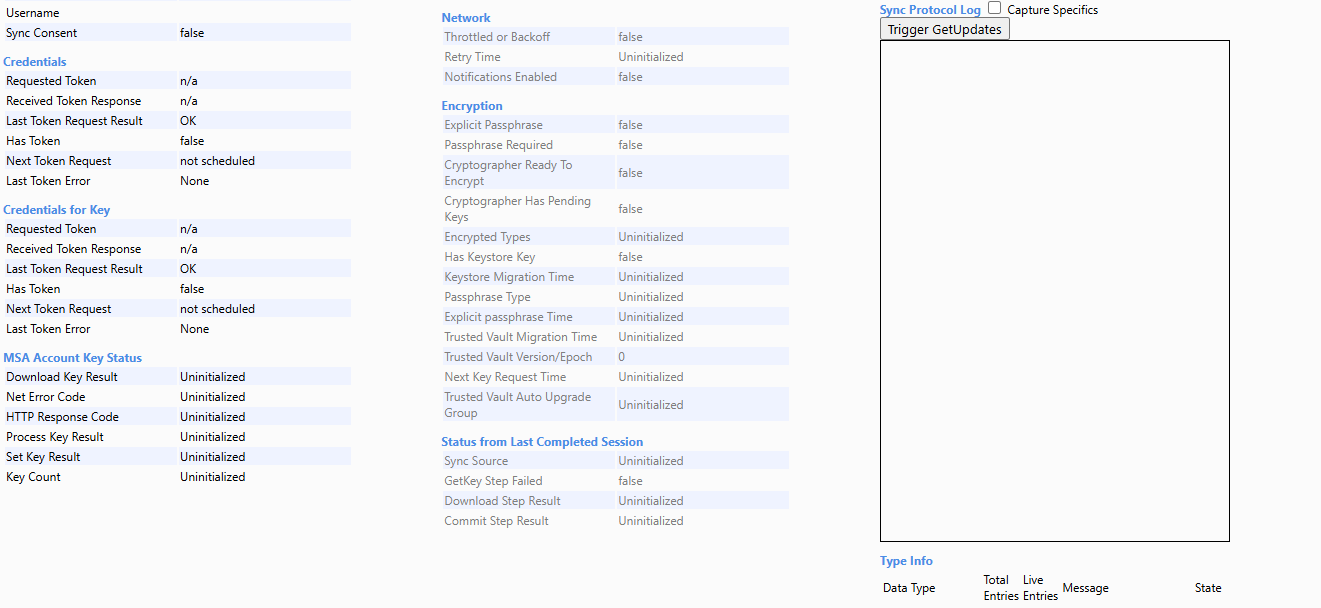Click the Message column header
This screenshot has height=608, width=1321.
point(1085,588)
